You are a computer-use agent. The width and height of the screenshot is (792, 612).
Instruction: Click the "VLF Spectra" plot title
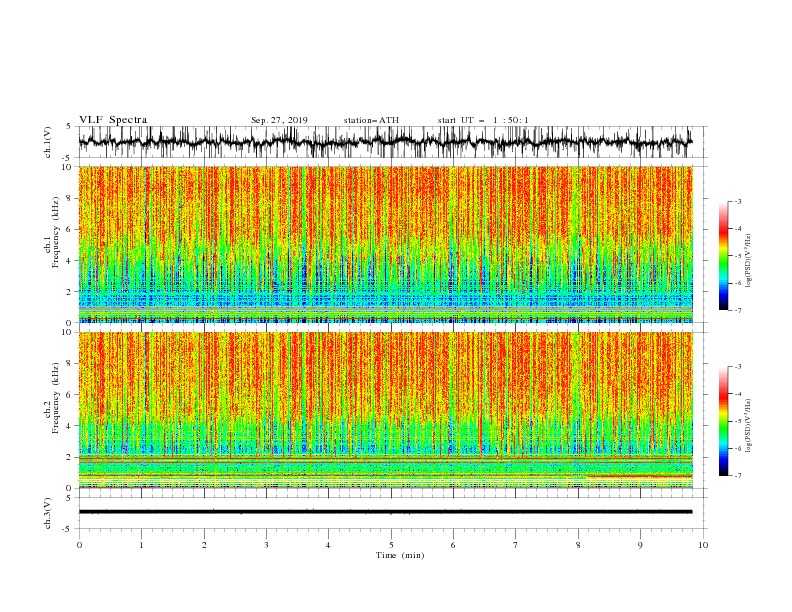(113, 120)
